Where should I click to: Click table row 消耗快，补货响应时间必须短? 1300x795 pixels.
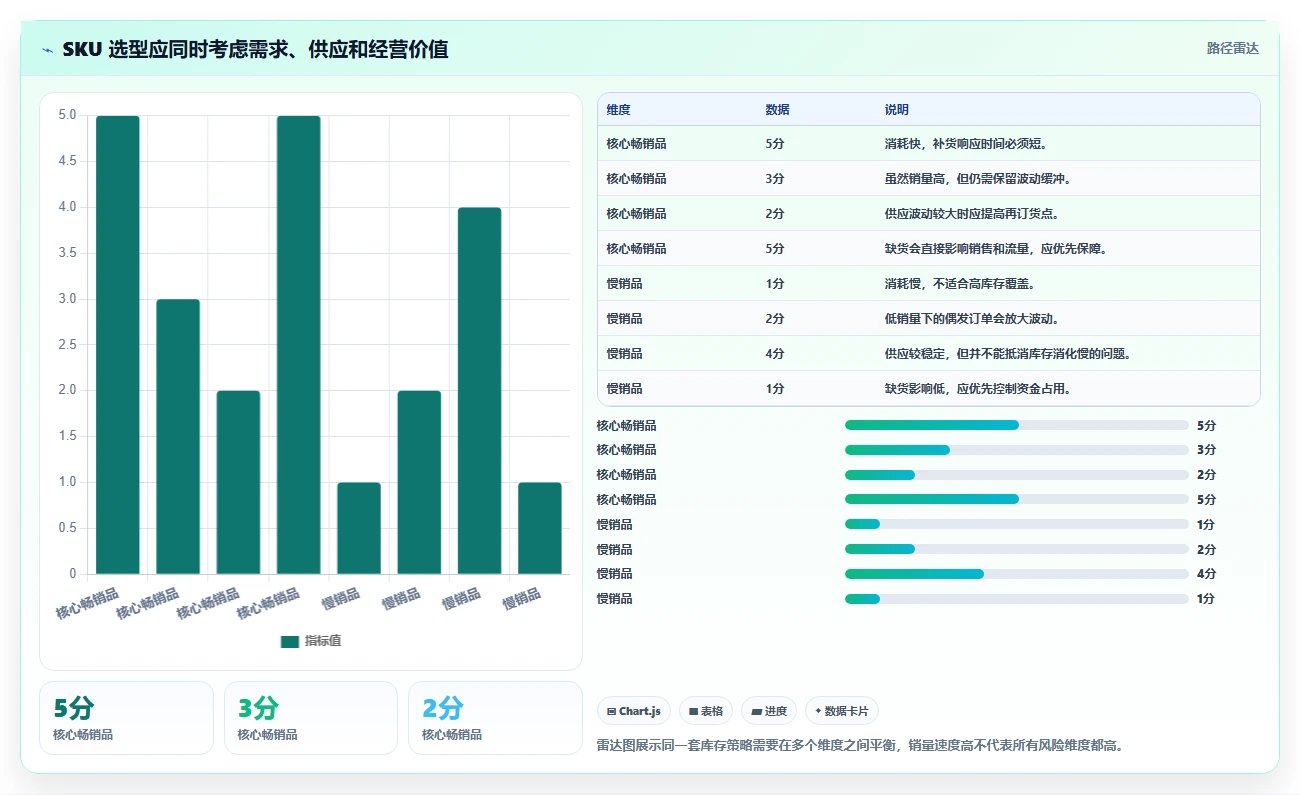[x=928, y=144]
